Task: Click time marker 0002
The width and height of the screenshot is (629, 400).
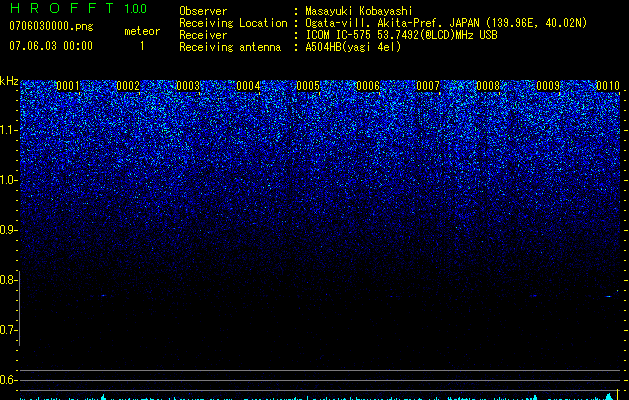Action: (x=128, y=86)
